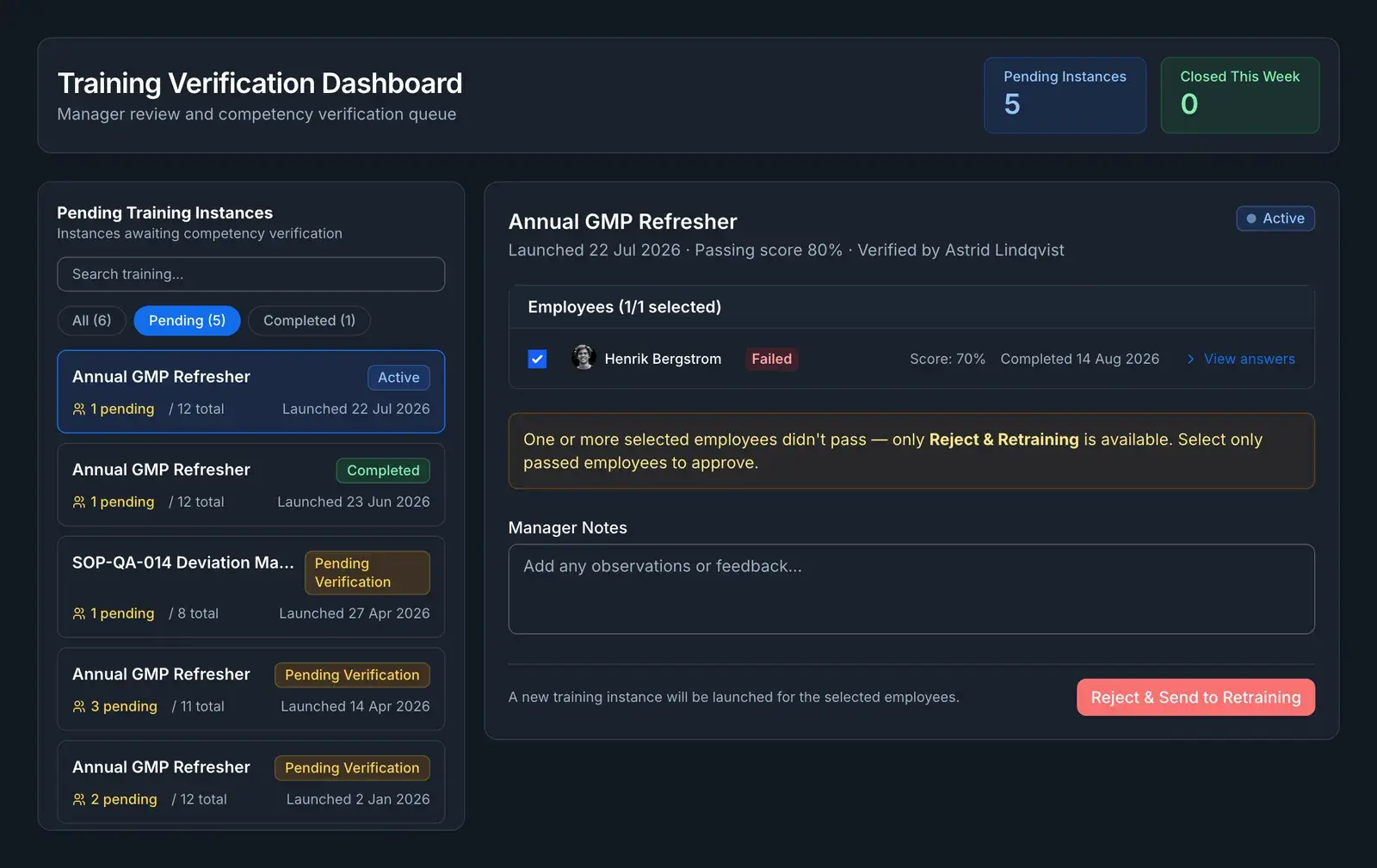
Task: Click Reject & Send to Retraining button
Action: 1195,697
